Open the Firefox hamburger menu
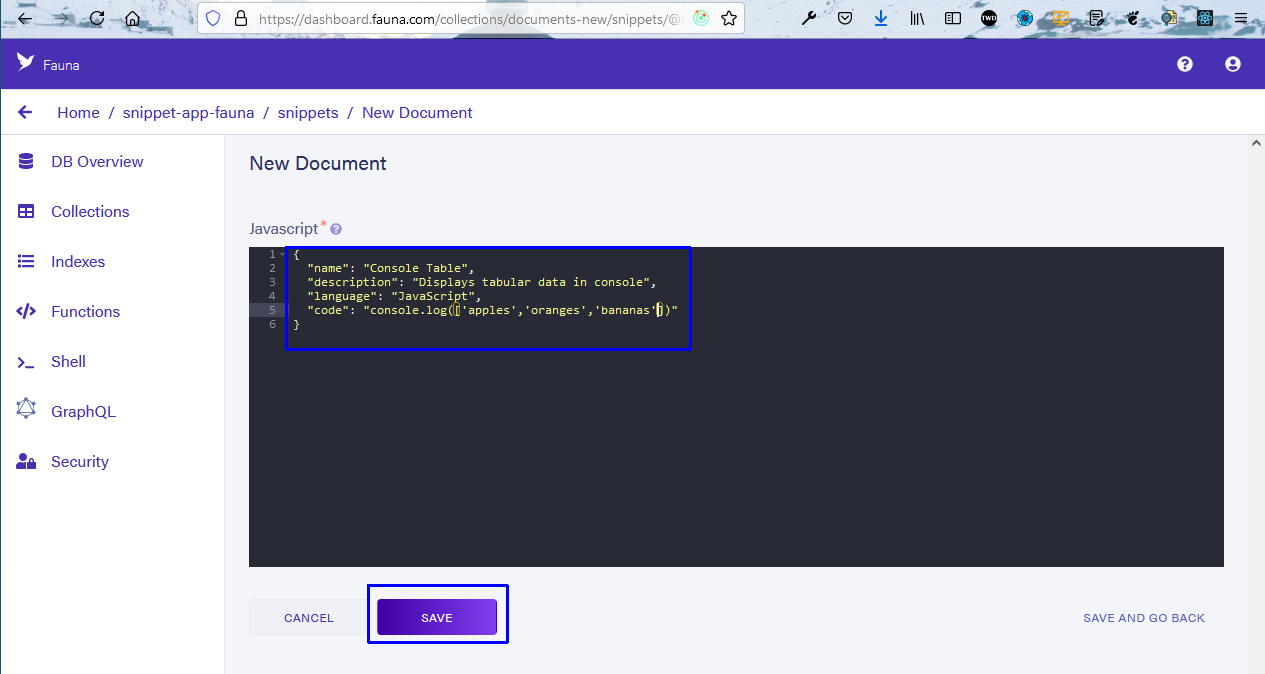 1241,18
